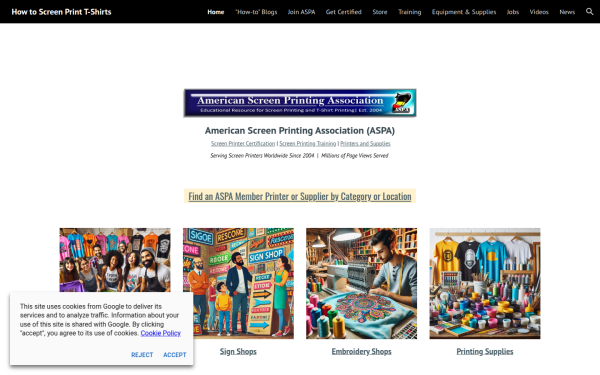Viewport: 600px width, 375px height.
Task: Click the 'This site uses cookies' message
Action: [x=100, y=320]
